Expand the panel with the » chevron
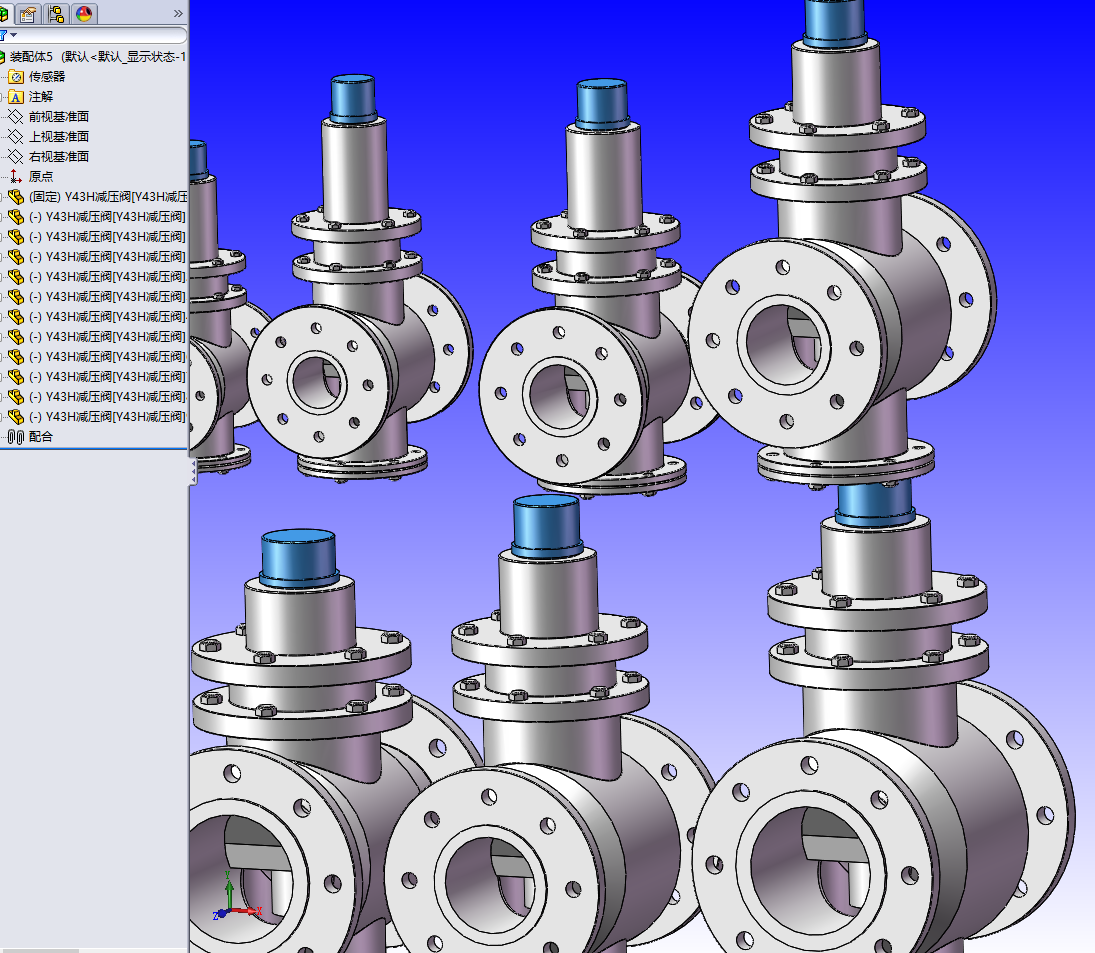The width and height of the screenshot is (1095, 953). point(178,13)
